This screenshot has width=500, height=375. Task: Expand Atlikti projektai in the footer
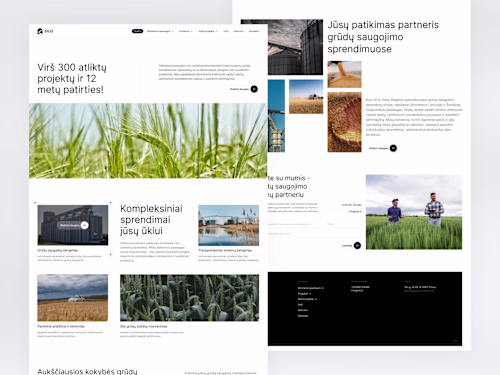pos(307,299)
